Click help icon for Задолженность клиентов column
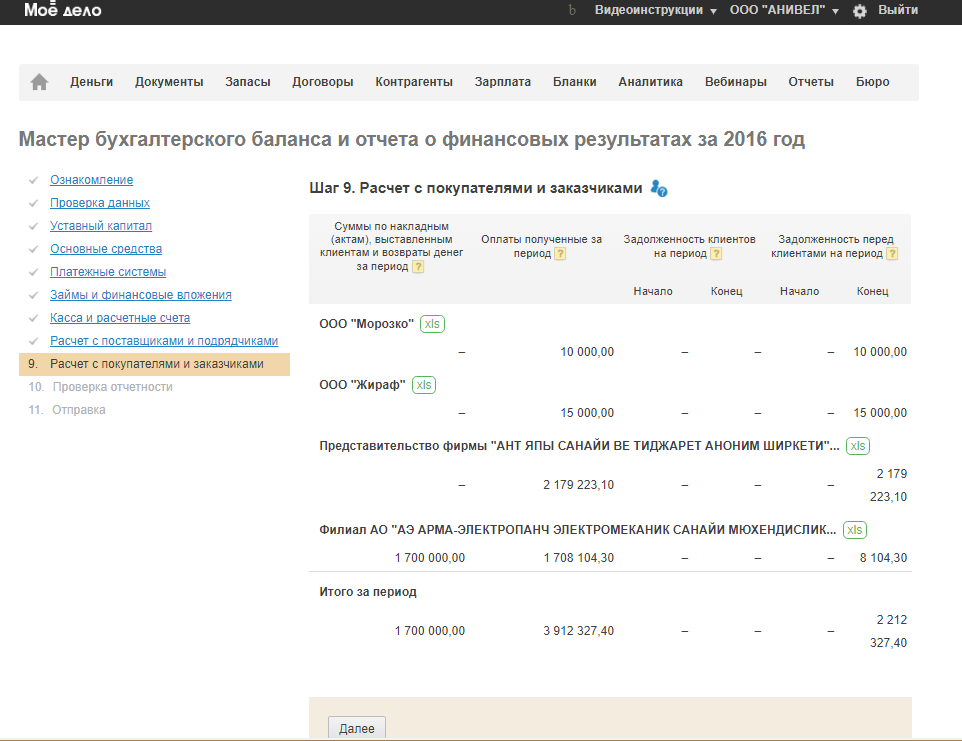This screenshot has height=741, width=962. [x=715, y=254]
